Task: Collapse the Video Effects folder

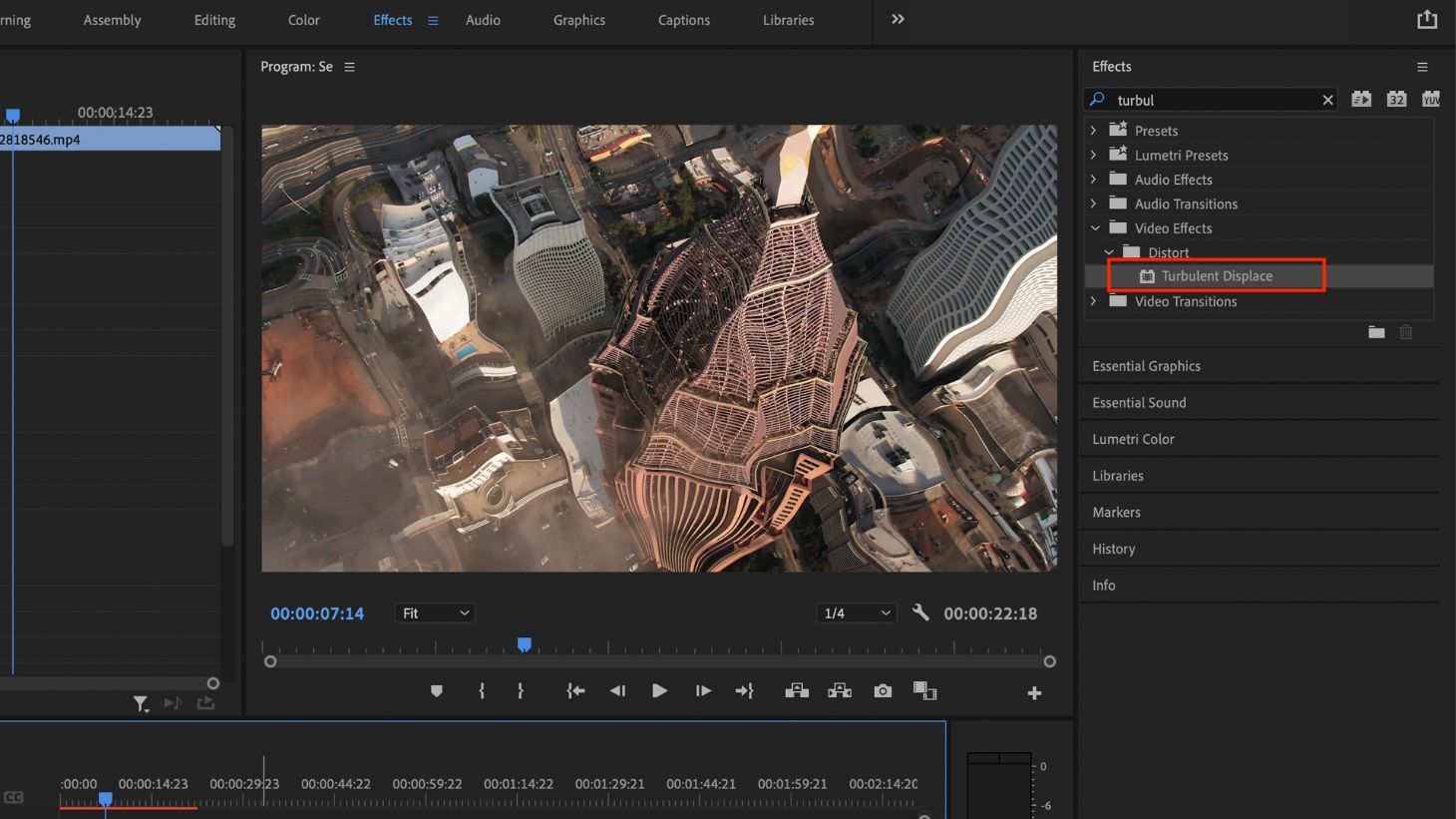Action: coord(1094,227)
